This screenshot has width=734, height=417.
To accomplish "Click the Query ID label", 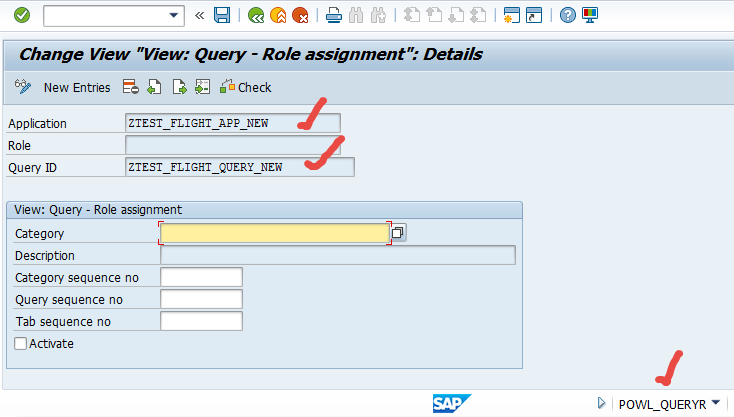I will point(32,168).
